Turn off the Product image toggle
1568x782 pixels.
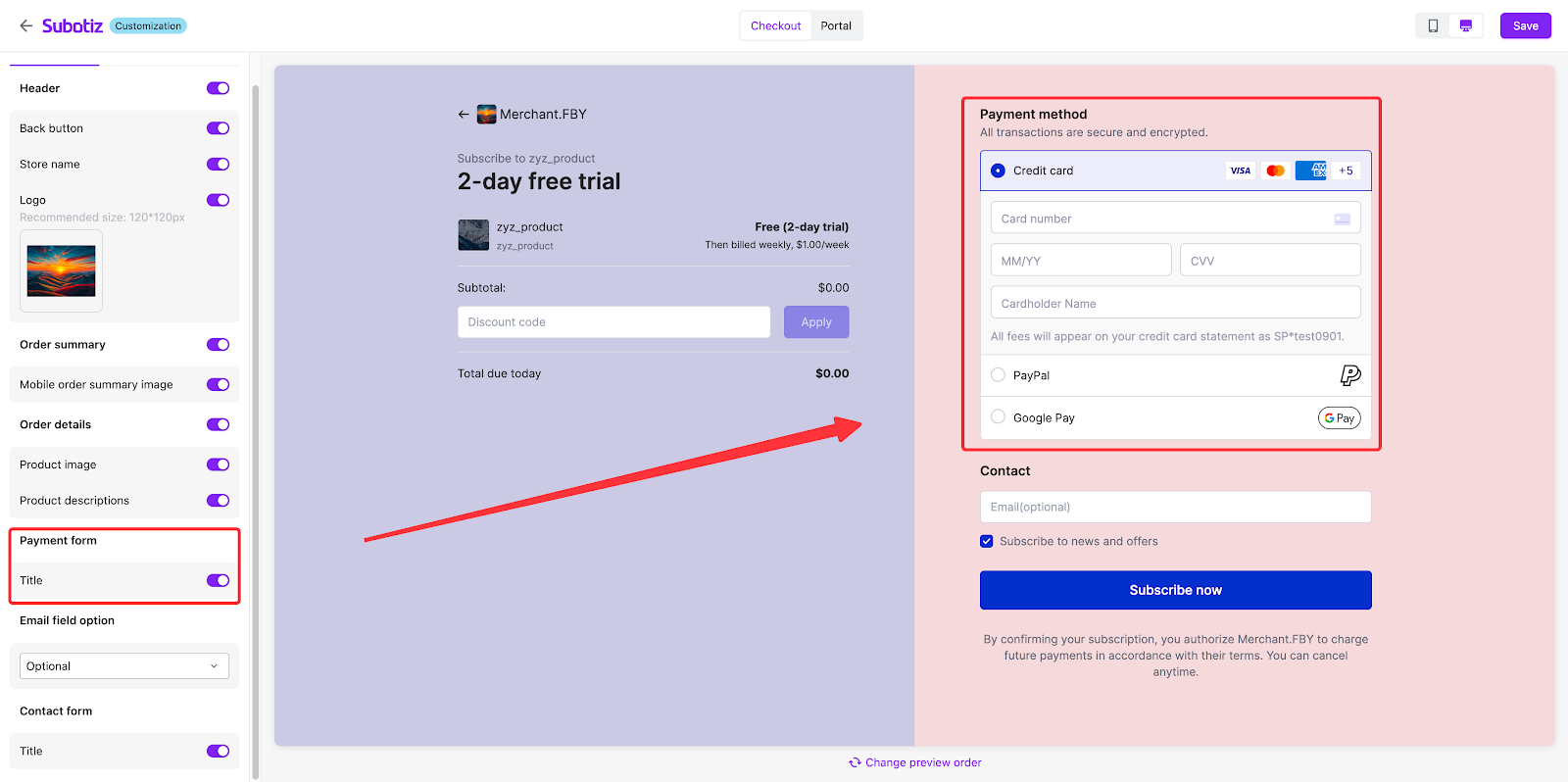(218, 464)
